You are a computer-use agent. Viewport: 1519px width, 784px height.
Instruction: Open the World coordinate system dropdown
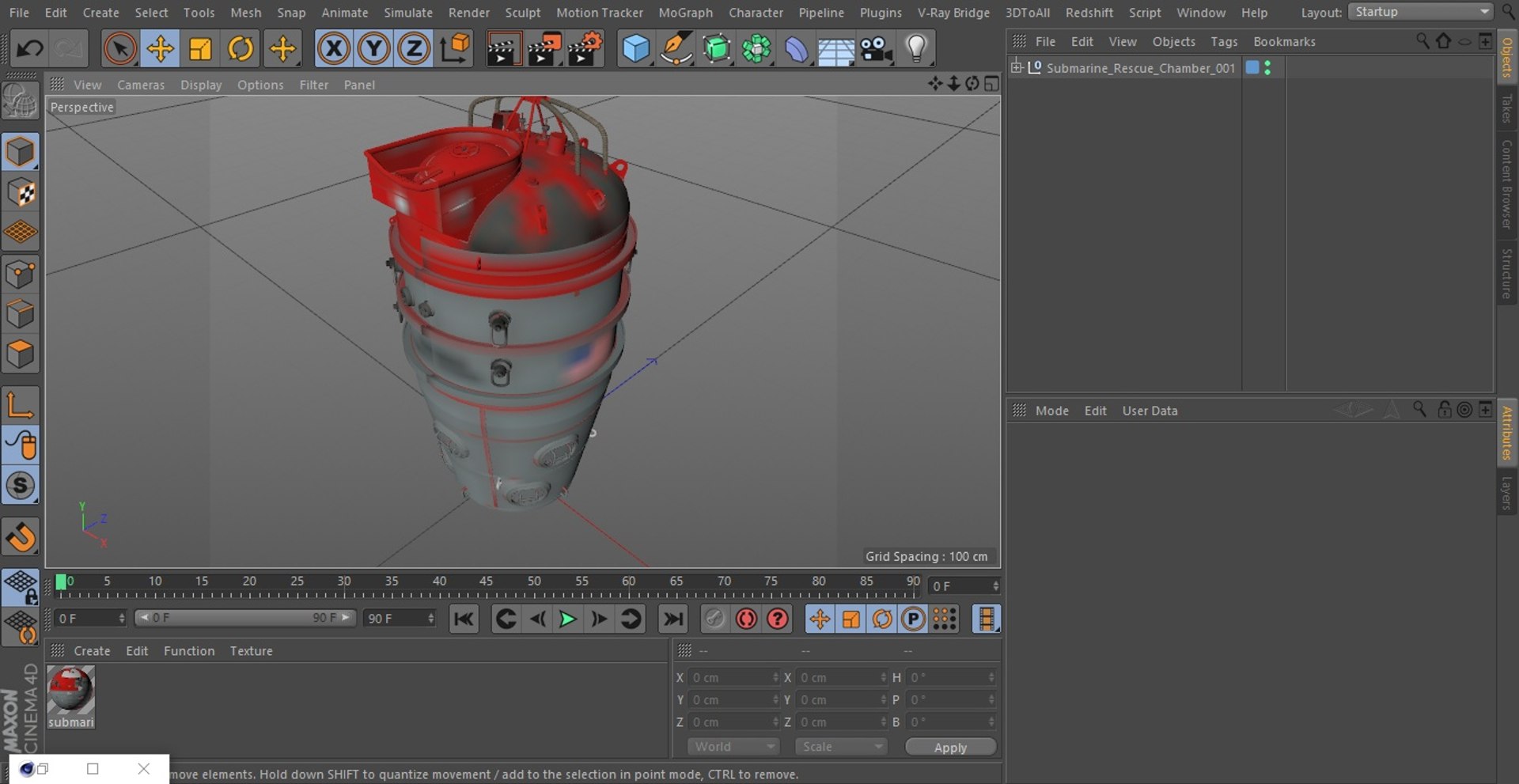tap(733, 747)
